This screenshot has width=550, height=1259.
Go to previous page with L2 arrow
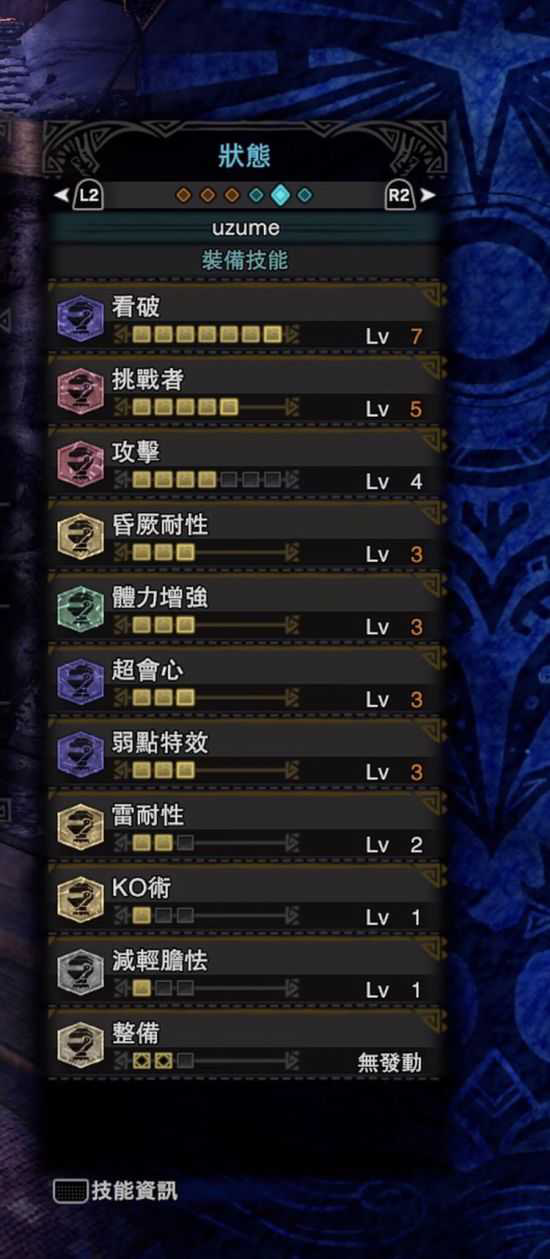click(x=78, y=195)
